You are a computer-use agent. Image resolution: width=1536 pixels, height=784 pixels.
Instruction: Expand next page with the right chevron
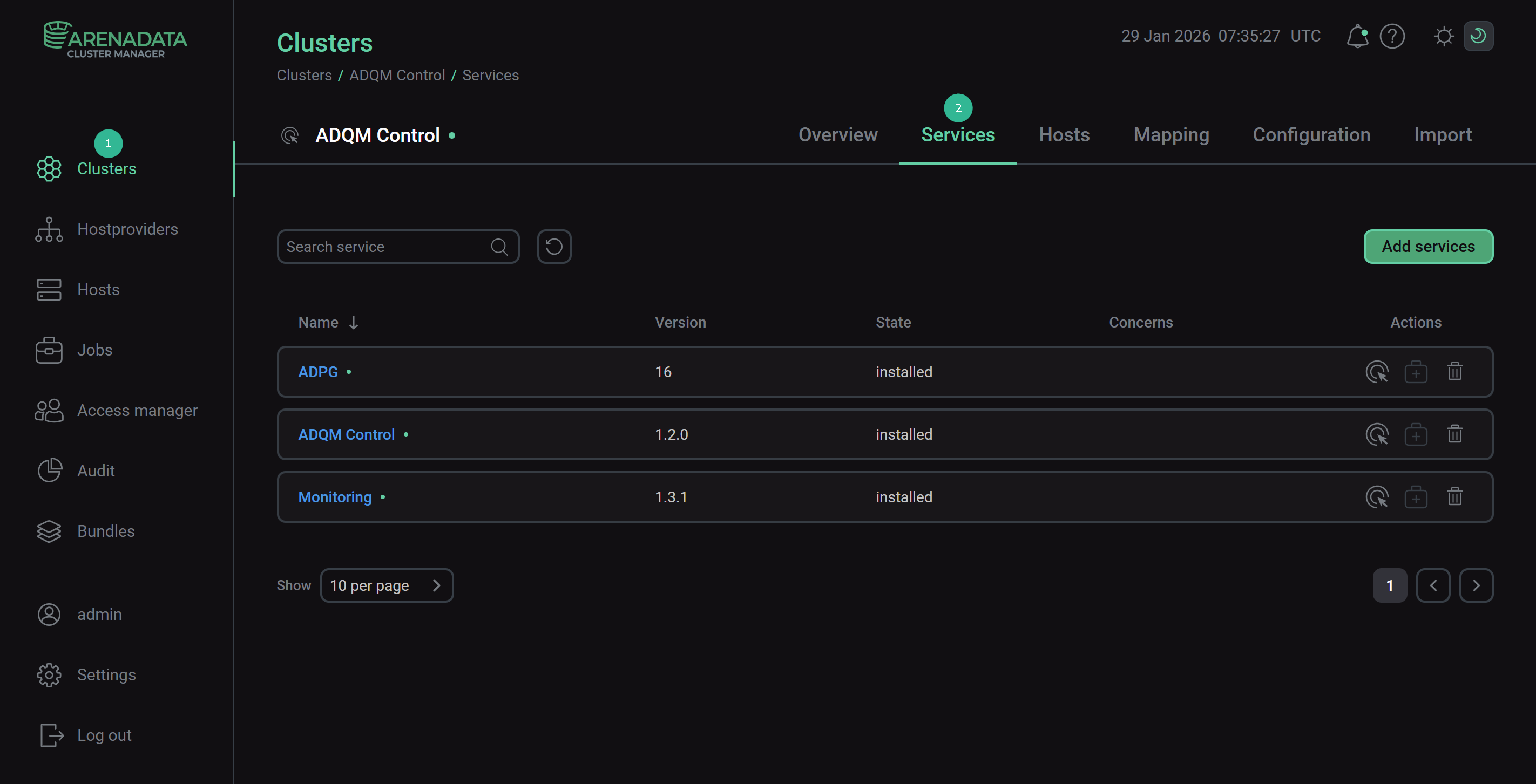click(1477, 585)
